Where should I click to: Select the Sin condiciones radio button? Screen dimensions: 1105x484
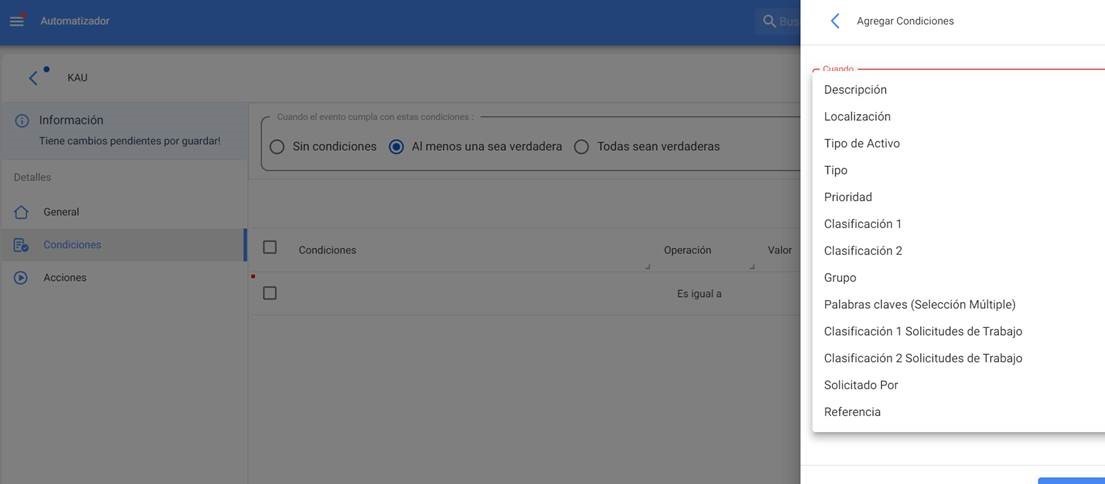click(277, 147)
